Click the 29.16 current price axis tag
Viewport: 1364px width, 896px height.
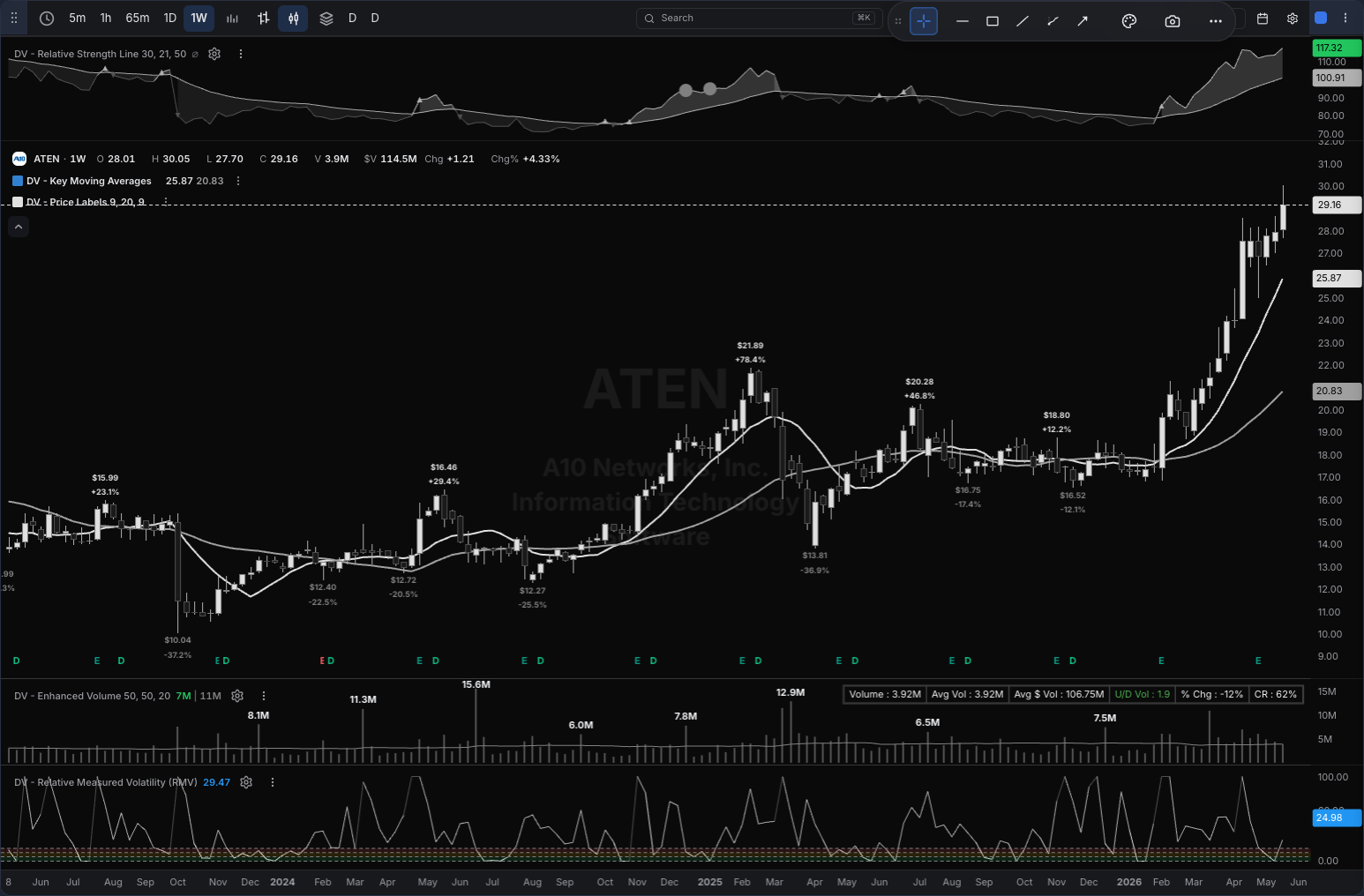(1337, 205)
